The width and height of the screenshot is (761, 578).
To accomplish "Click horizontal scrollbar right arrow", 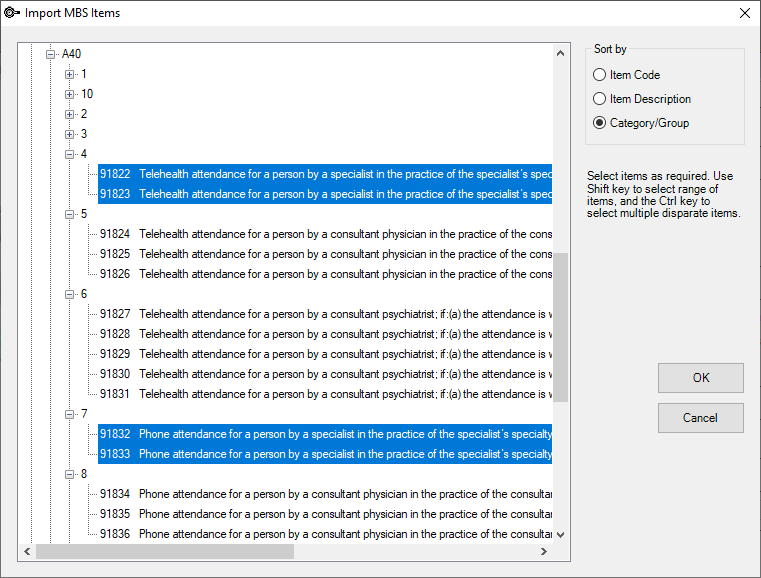I will 544,551.
